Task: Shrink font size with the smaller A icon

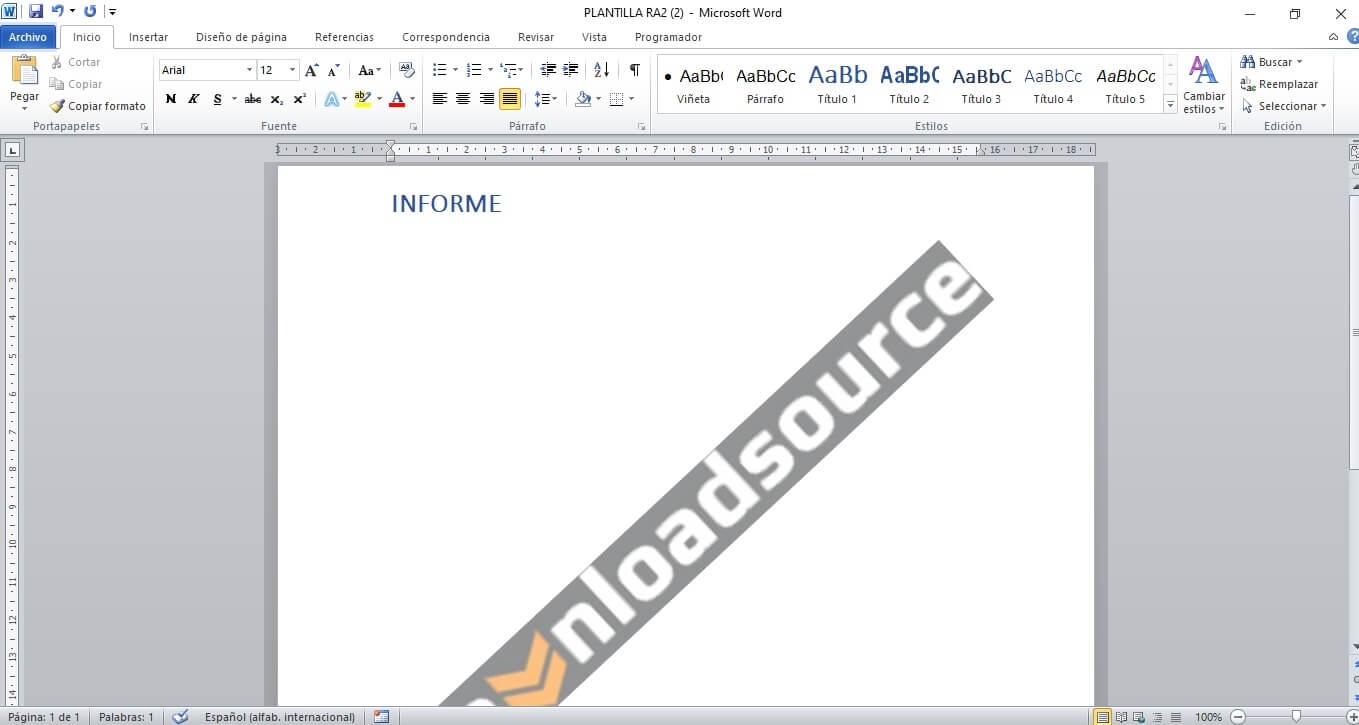Action: click(x=334, y=70)
